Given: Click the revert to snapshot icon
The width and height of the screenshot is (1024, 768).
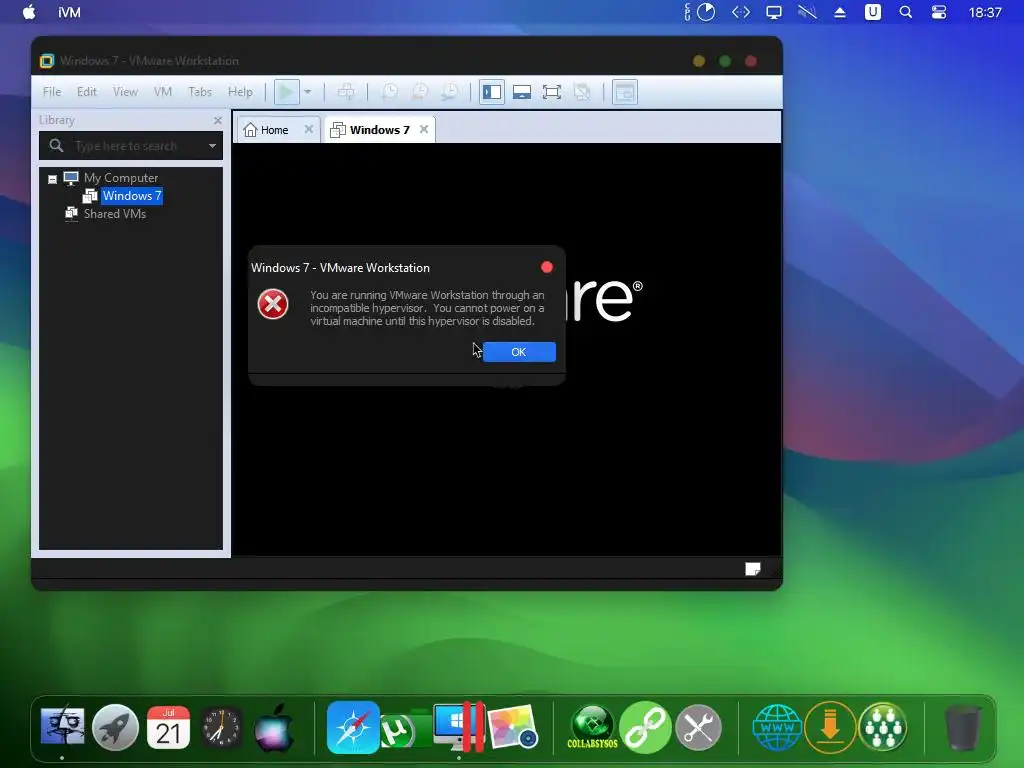Looking at the screenshot, I should click(x=419, y=92).
